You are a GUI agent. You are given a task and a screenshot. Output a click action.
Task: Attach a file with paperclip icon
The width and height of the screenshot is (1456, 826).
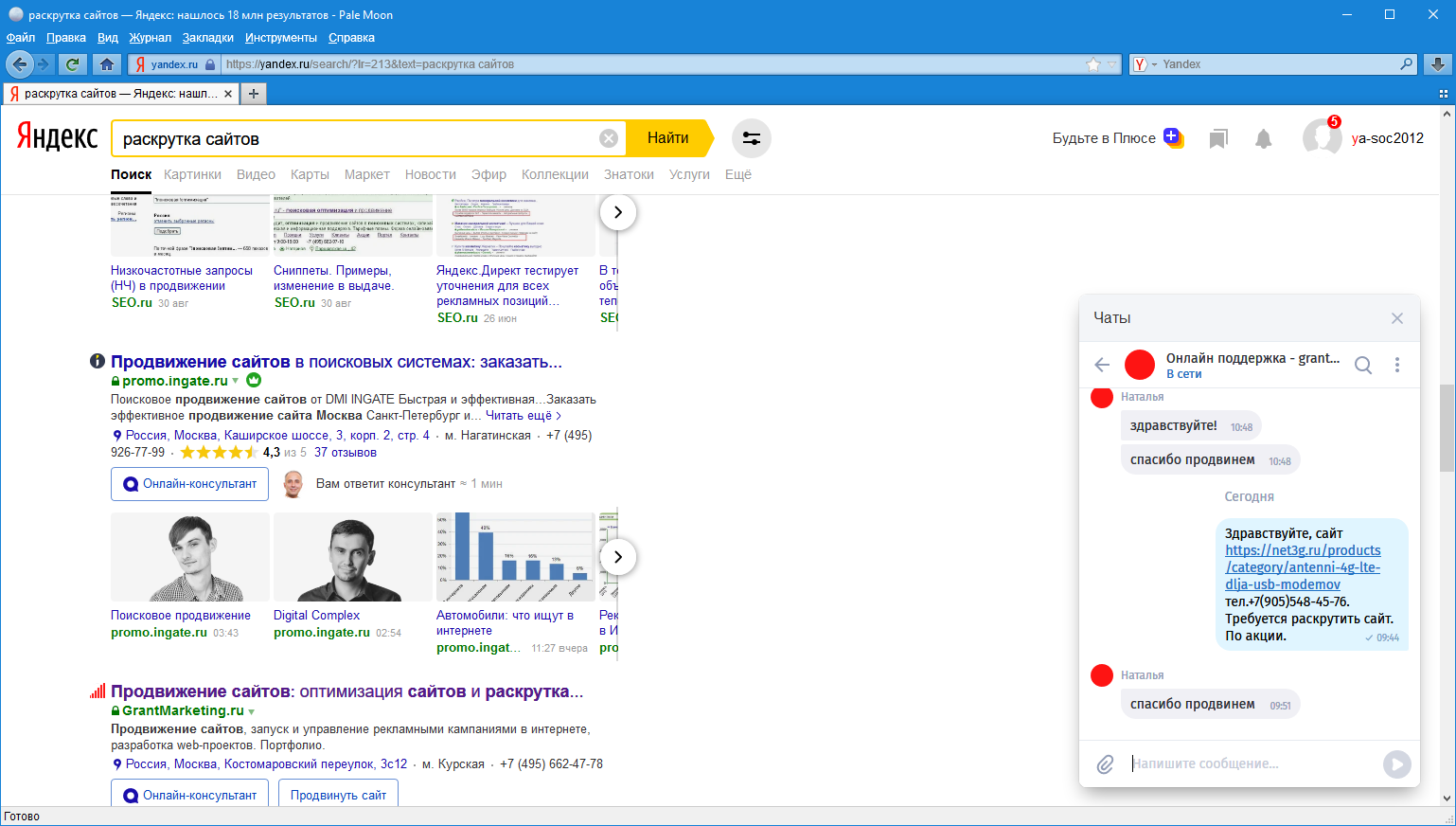pyautogui.click(x=1105, y=763)
